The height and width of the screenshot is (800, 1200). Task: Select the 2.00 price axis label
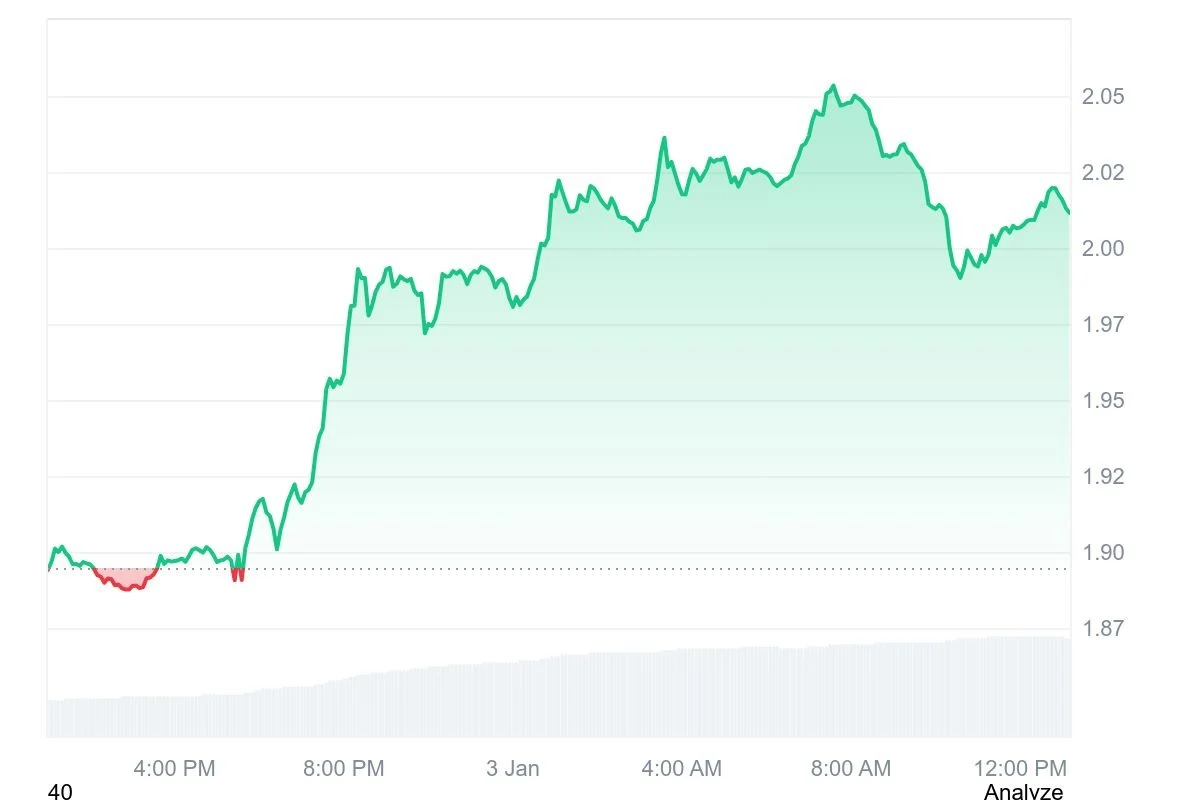tap(1103, 249)
